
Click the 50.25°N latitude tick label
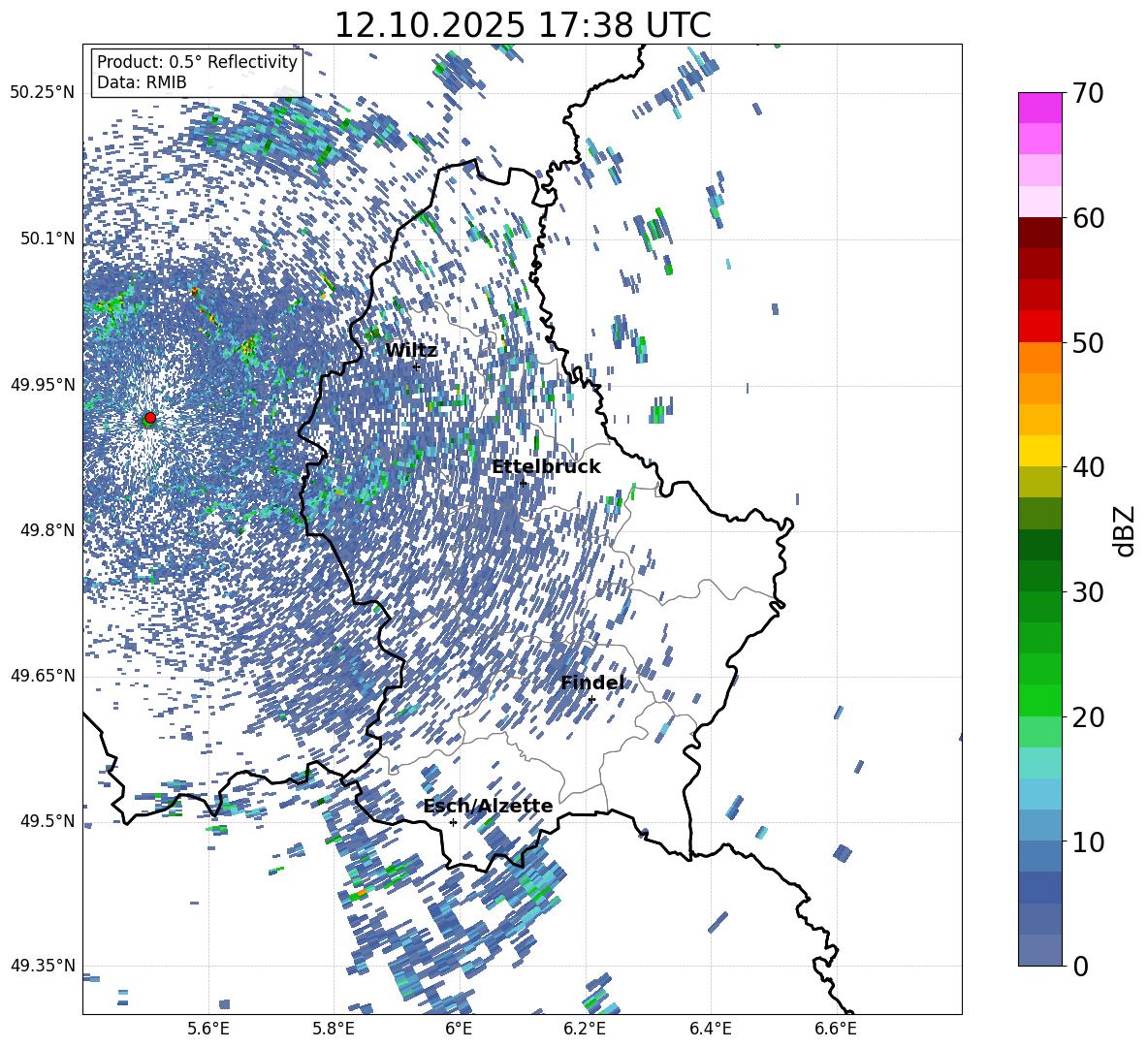coord(43,93)
